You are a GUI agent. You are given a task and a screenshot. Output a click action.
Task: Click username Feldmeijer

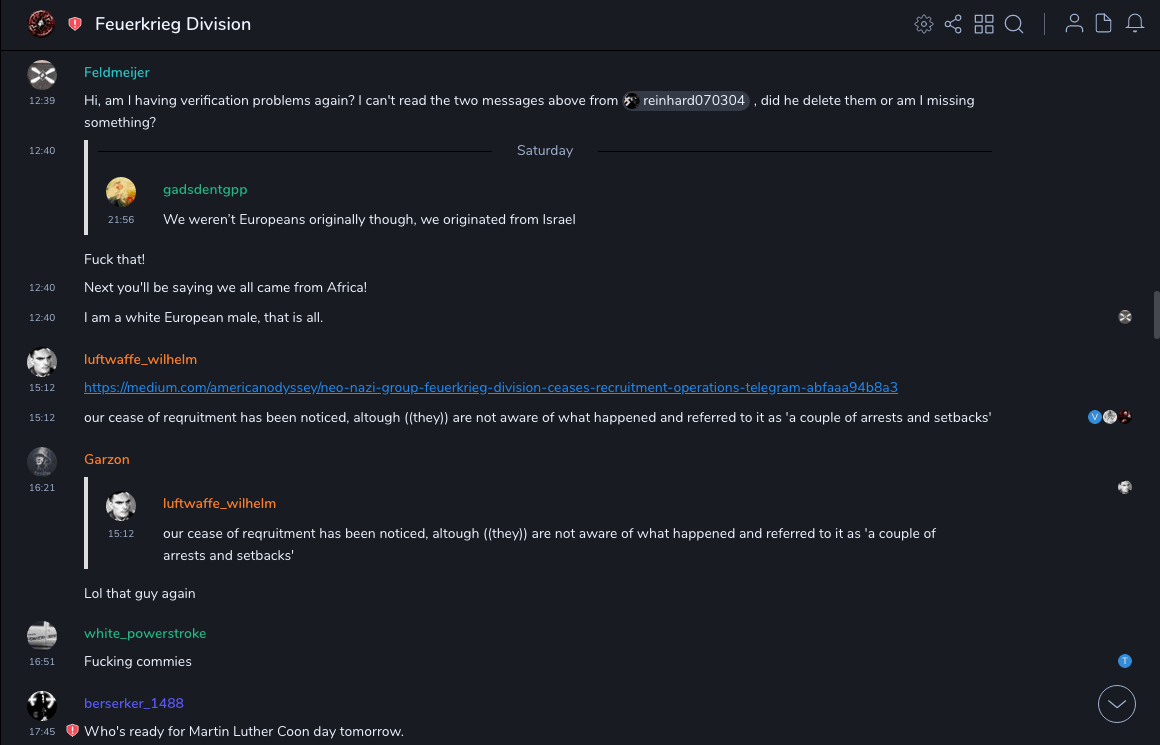[x=116, y=73]
